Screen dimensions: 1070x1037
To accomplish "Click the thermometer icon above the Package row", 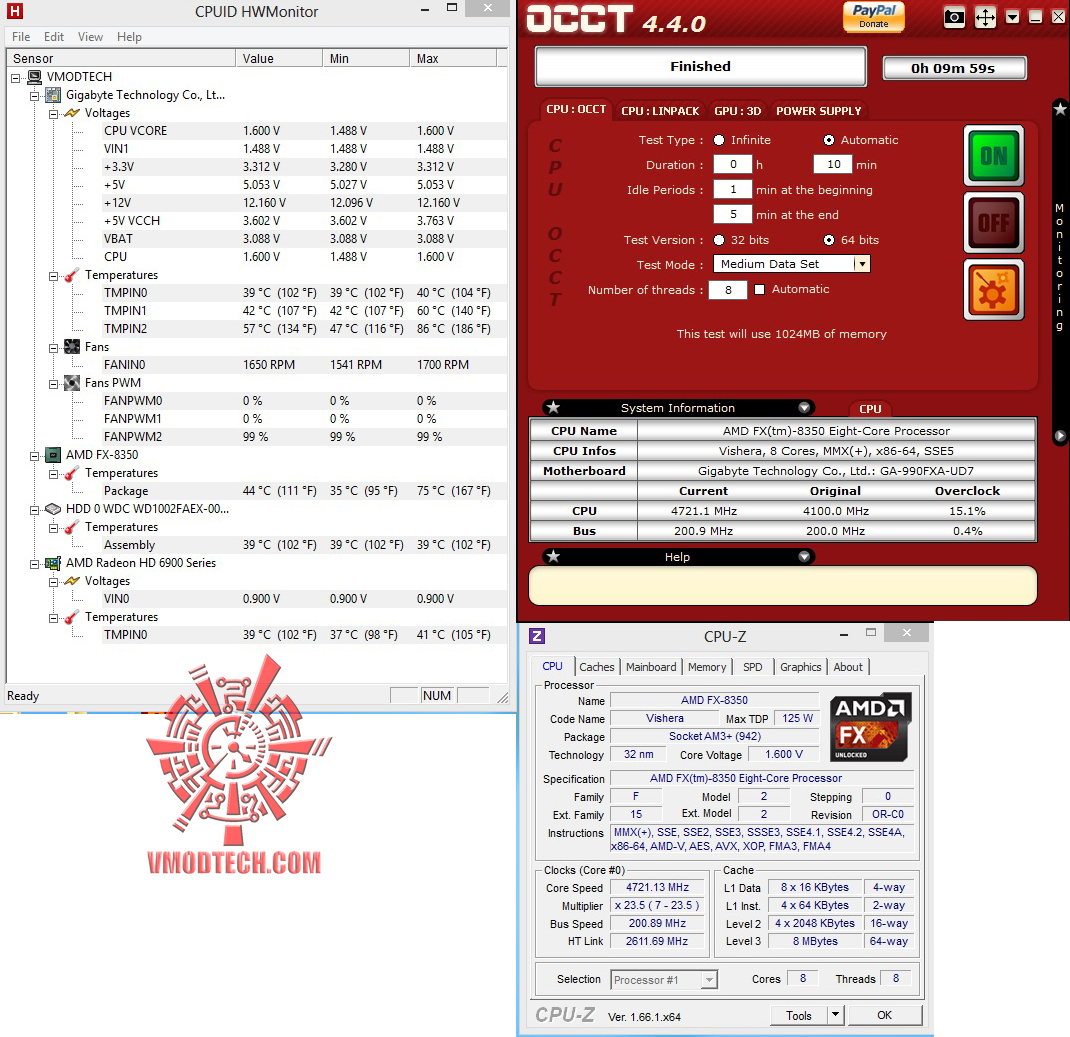I will (72, 473).
